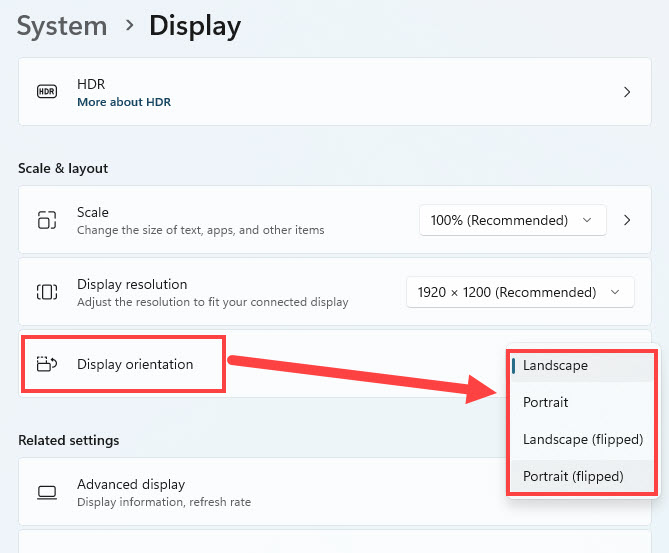Click the HDR badge icon
The height and width of the screenshot is (553, 669).
(47, 92)
